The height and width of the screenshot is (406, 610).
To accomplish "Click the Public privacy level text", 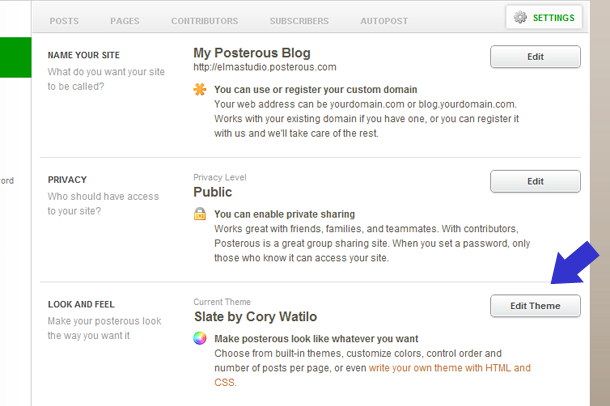I will pos(213,192).
